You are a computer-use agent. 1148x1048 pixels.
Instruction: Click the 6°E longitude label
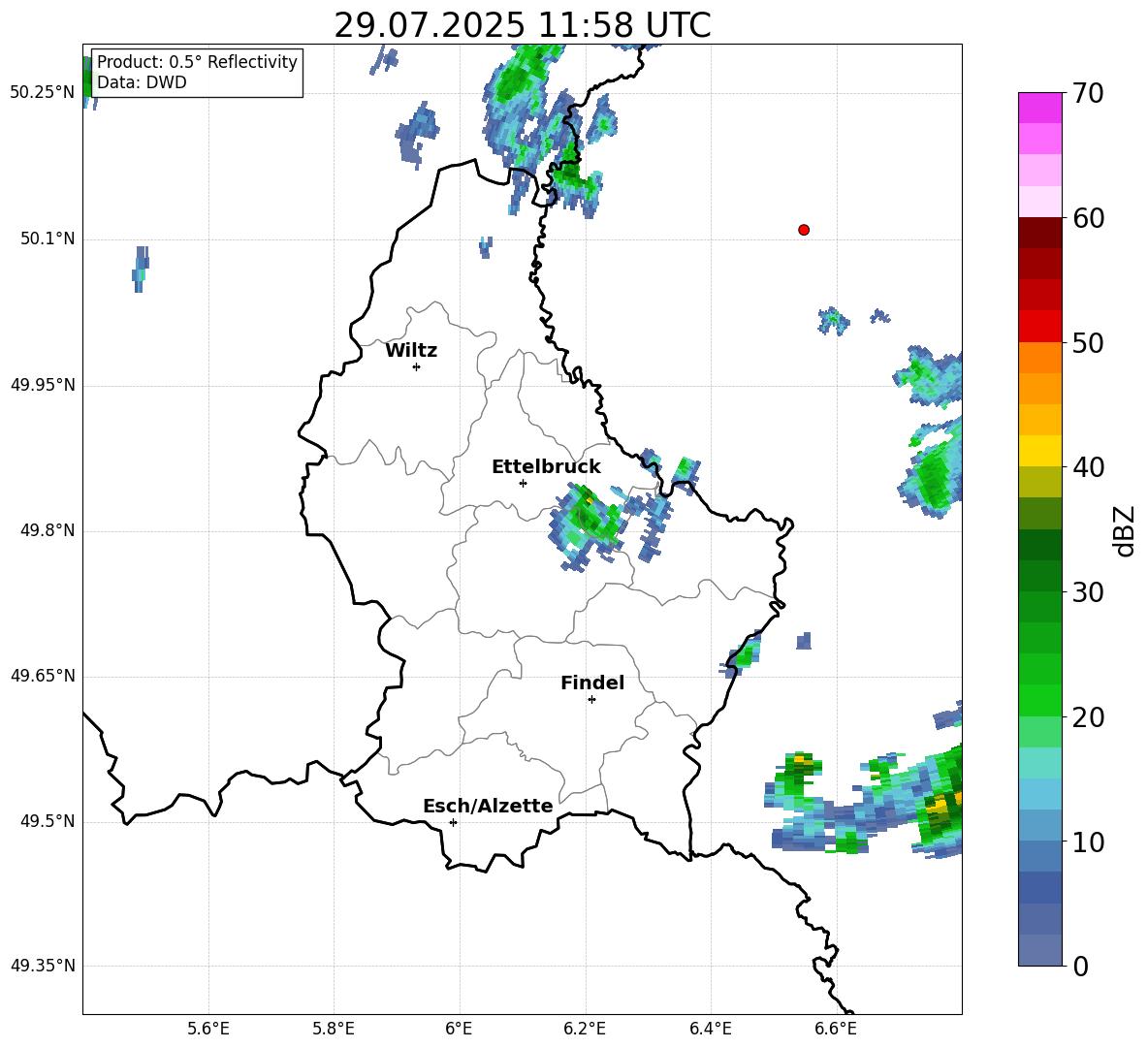click(x=459, y=1029)
